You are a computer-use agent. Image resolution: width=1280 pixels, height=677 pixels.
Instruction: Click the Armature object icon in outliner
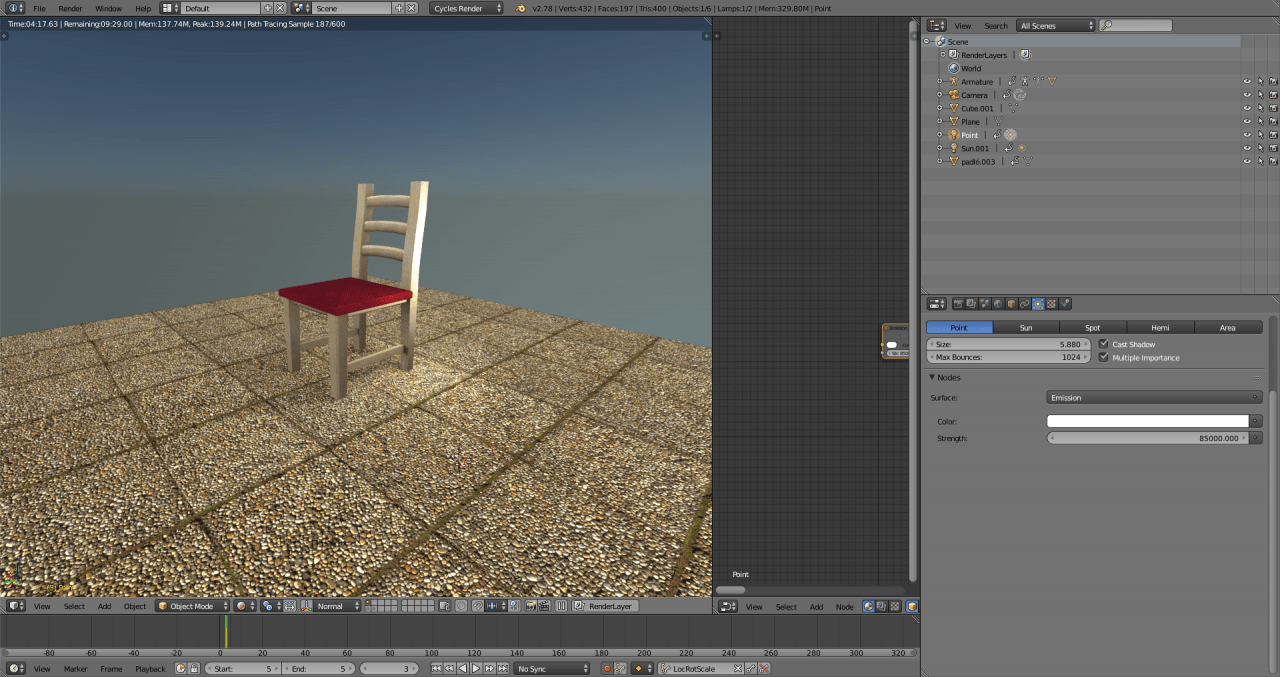coord(953,81)
